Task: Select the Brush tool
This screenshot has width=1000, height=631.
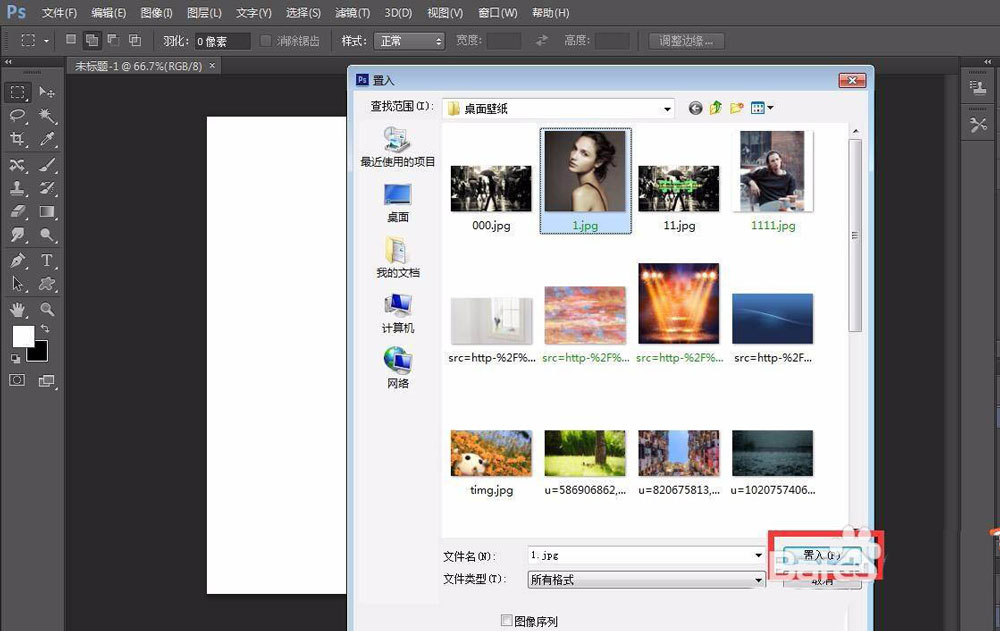Action: (x=47, y=165)
